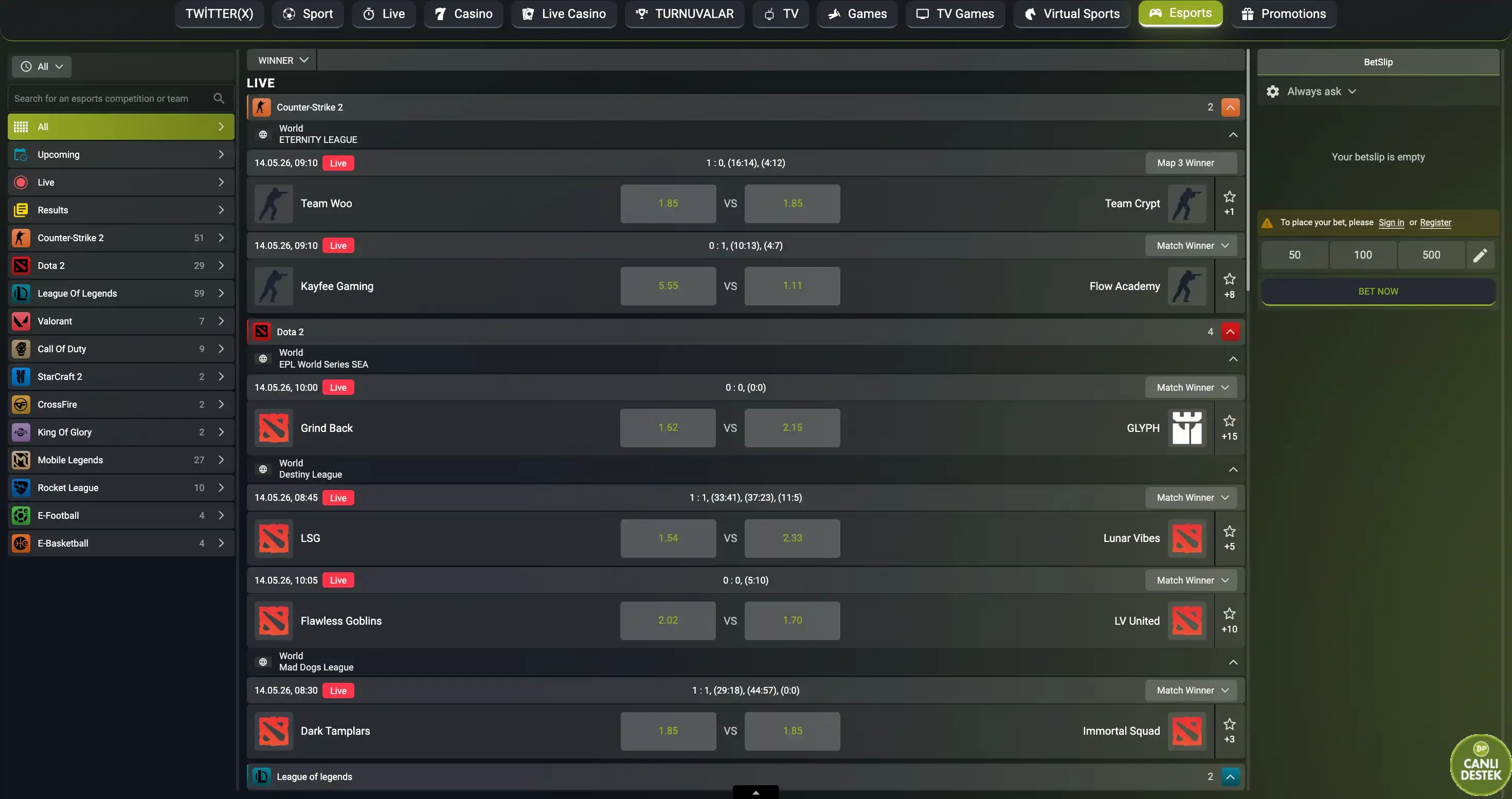Viewport: 1512px width, 799px height.
Task: Collapse the Mad Dogs League group
Action: coord(1233,662)
